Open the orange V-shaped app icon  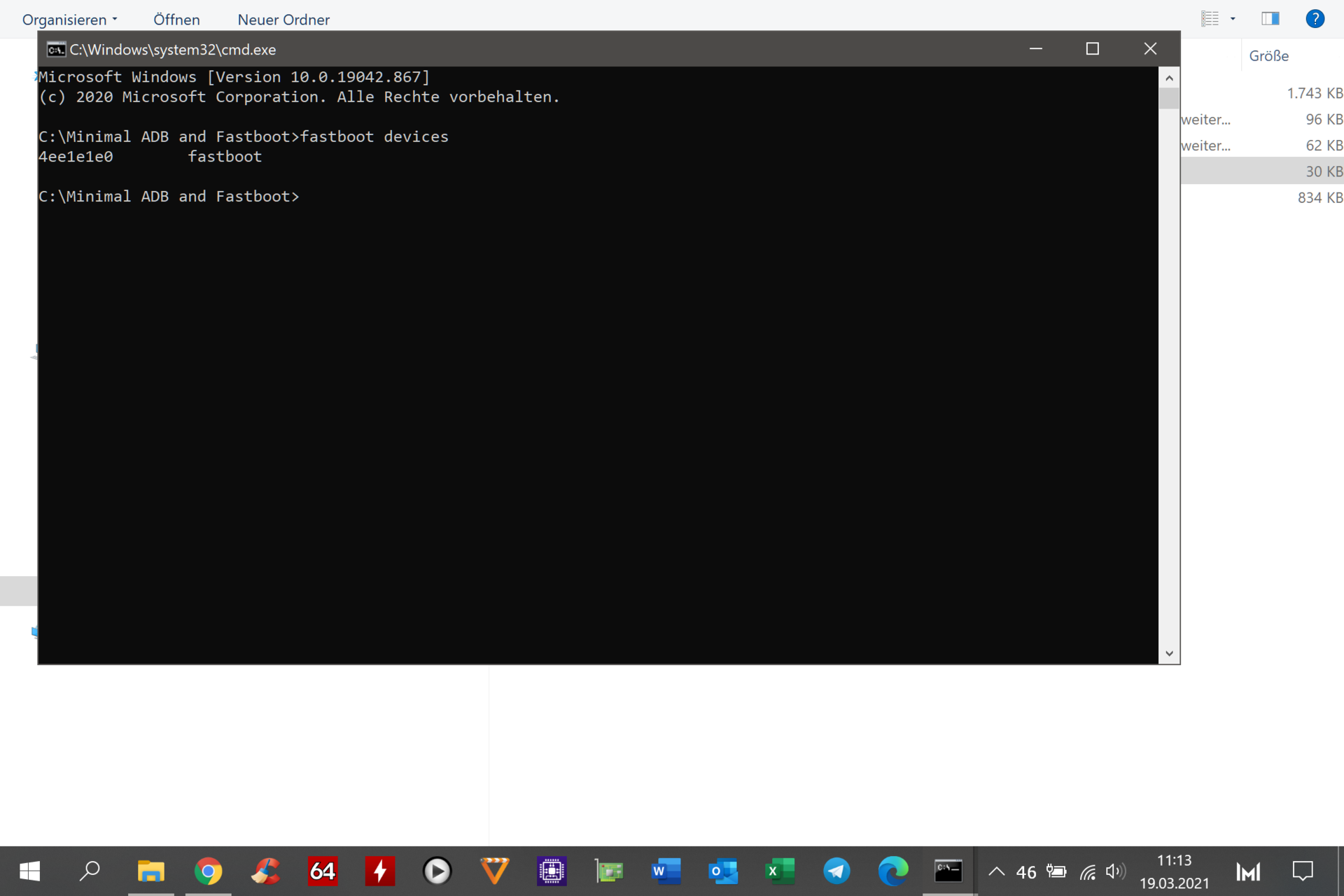click(x=494, y=871)
